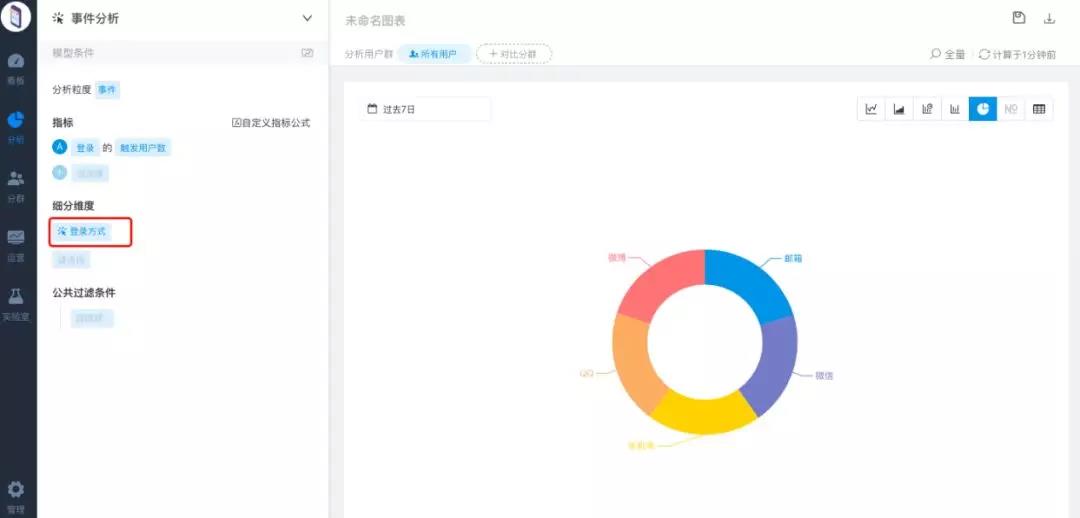1080x518 pixels.
Task: Select the active pie chart toggle
Action: 983,109
